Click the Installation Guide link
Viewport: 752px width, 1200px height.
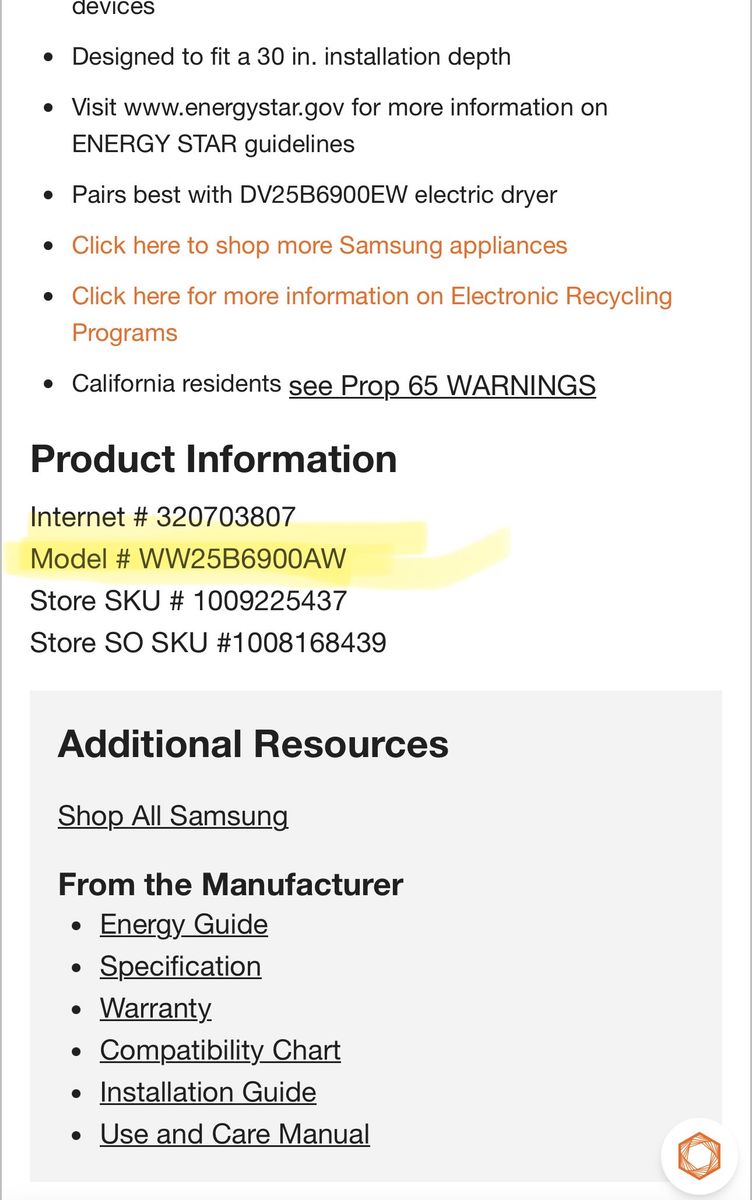(208, 1092)
